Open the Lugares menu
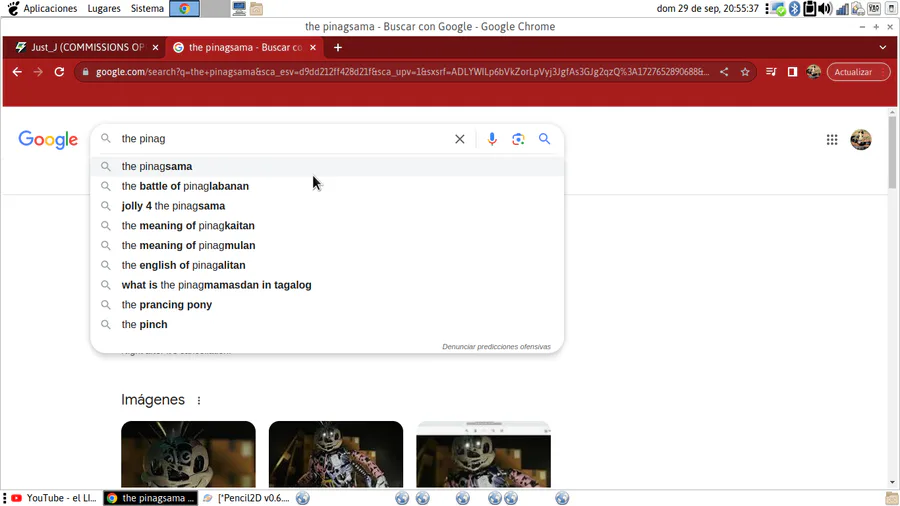The width and height of the screenshot is (900, 506). (x=104, y=9)
